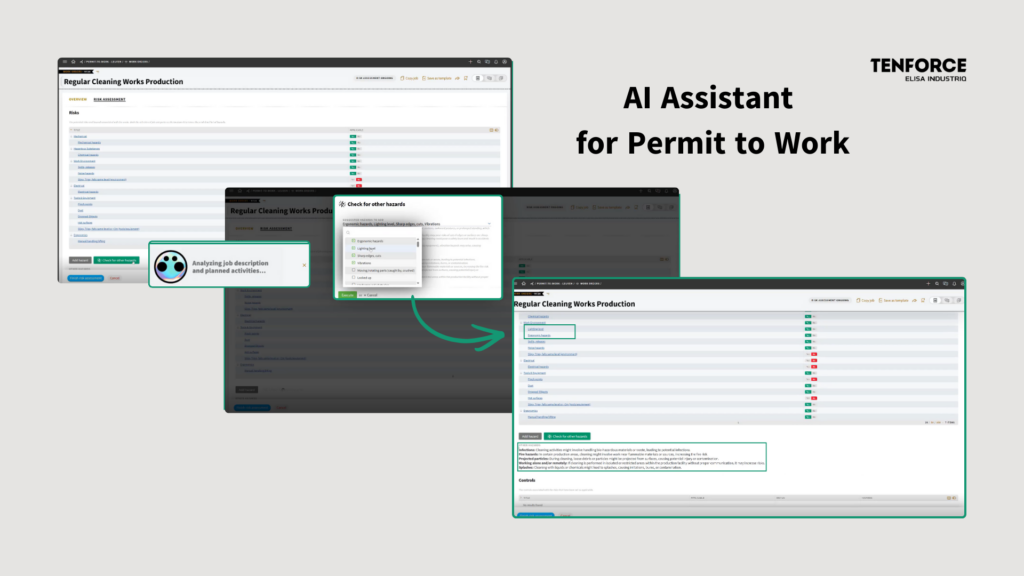Image resolution: width=1024 pixels, height=576 pixels.
Task: Collapse 'Mechanical' group in top-left window
Action: point(71,136)
